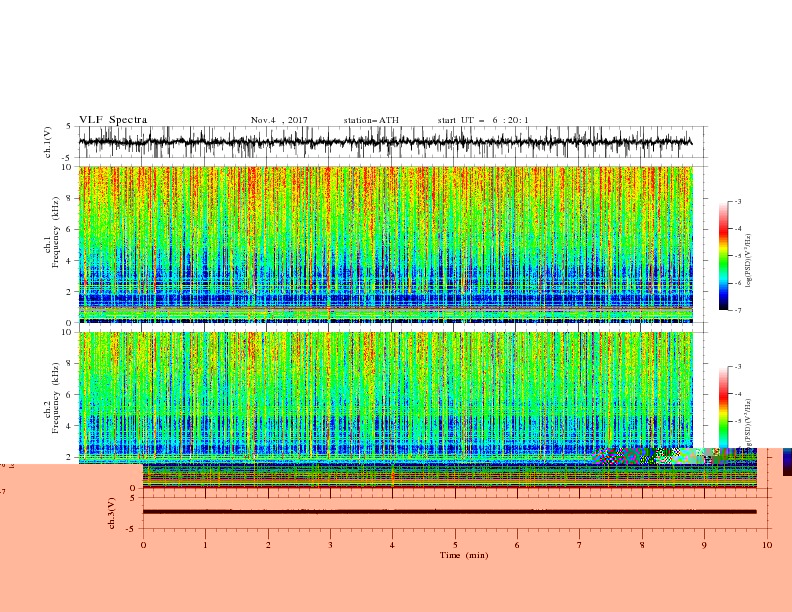The image size is (792, 612).
Task: Click time axis tick label "7"
Action: tap(579, 545)
